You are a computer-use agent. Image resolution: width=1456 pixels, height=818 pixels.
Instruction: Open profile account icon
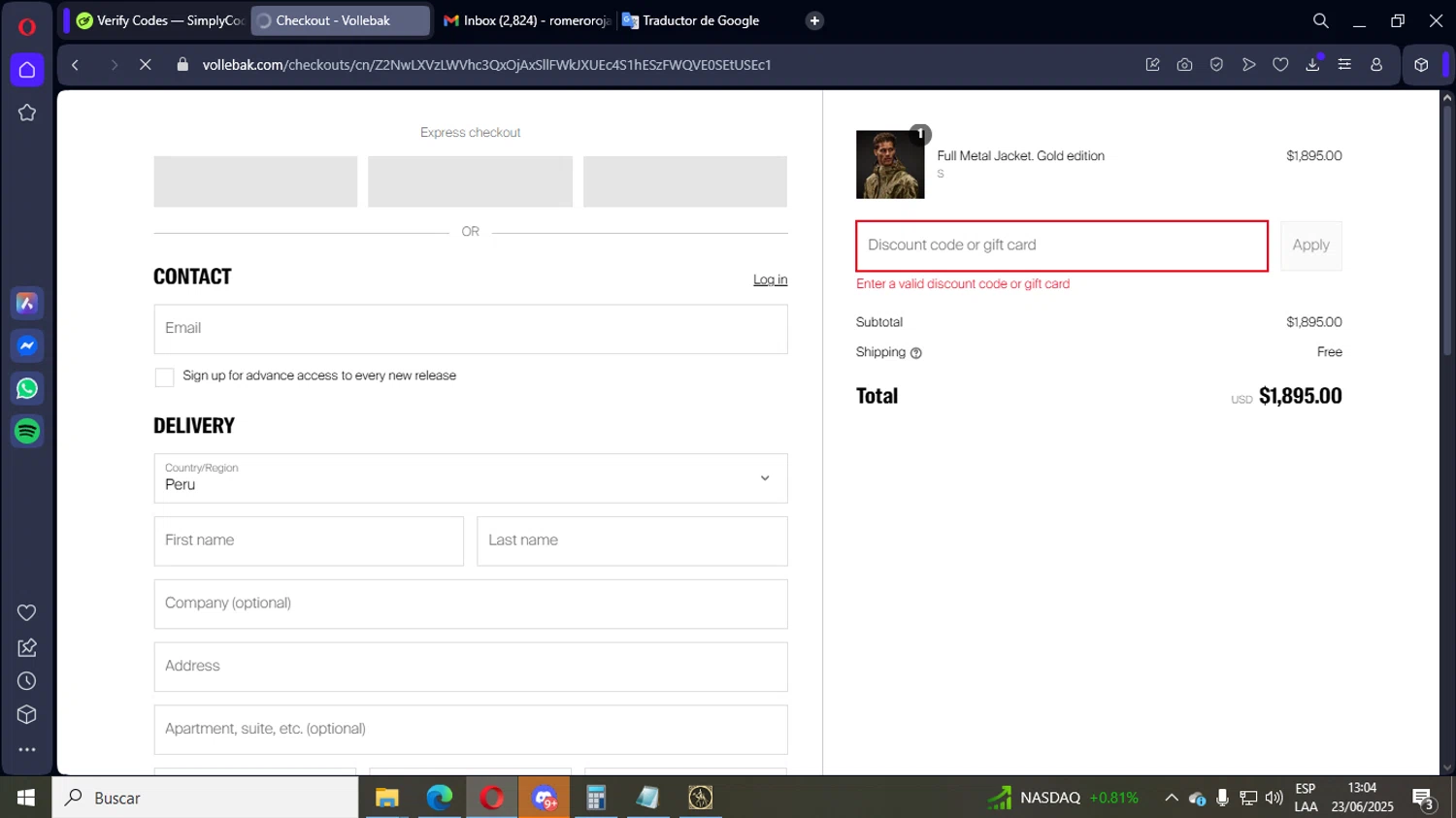pyautogui.click(x=1376, y=65)
